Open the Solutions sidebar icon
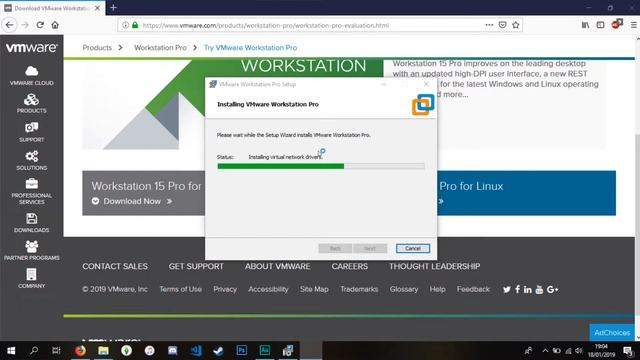The image size is (640, 360). [31, 160]
